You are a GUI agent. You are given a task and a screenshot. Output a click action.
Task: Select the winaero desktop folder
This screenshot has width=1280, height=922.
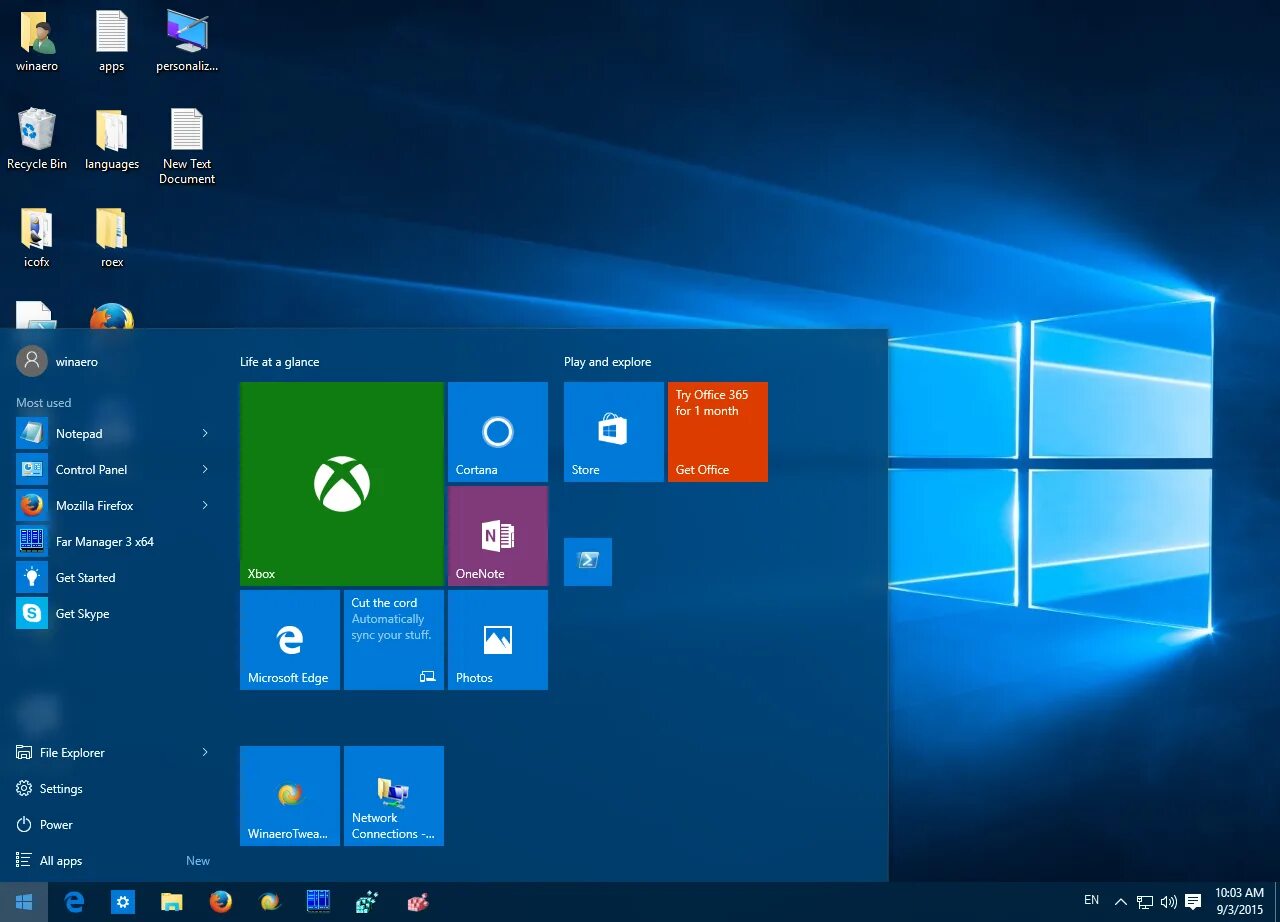point(37,42)
